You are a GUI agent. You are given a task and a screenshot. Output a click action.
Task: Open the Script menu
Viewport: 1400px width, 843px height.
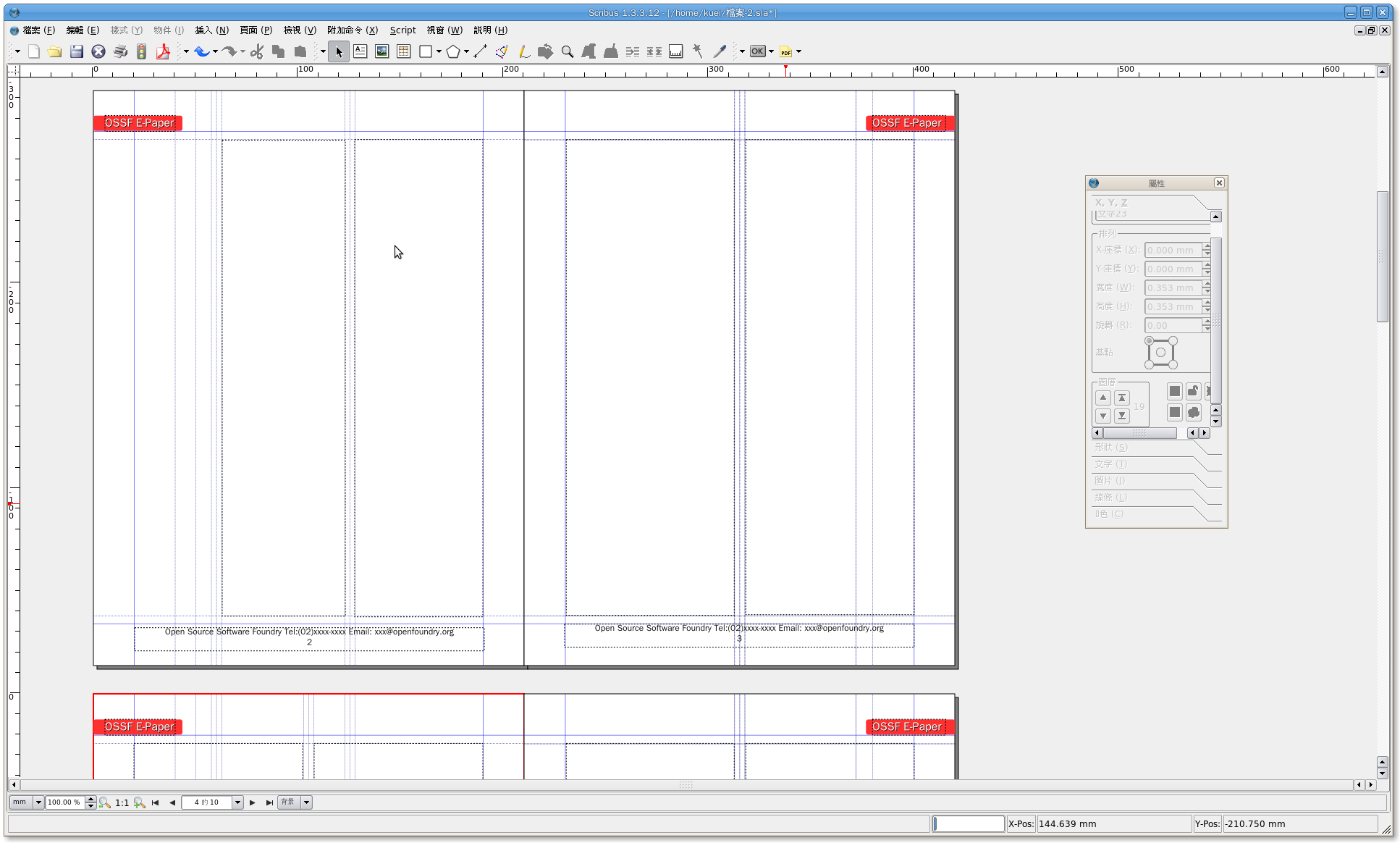[402, 30]
